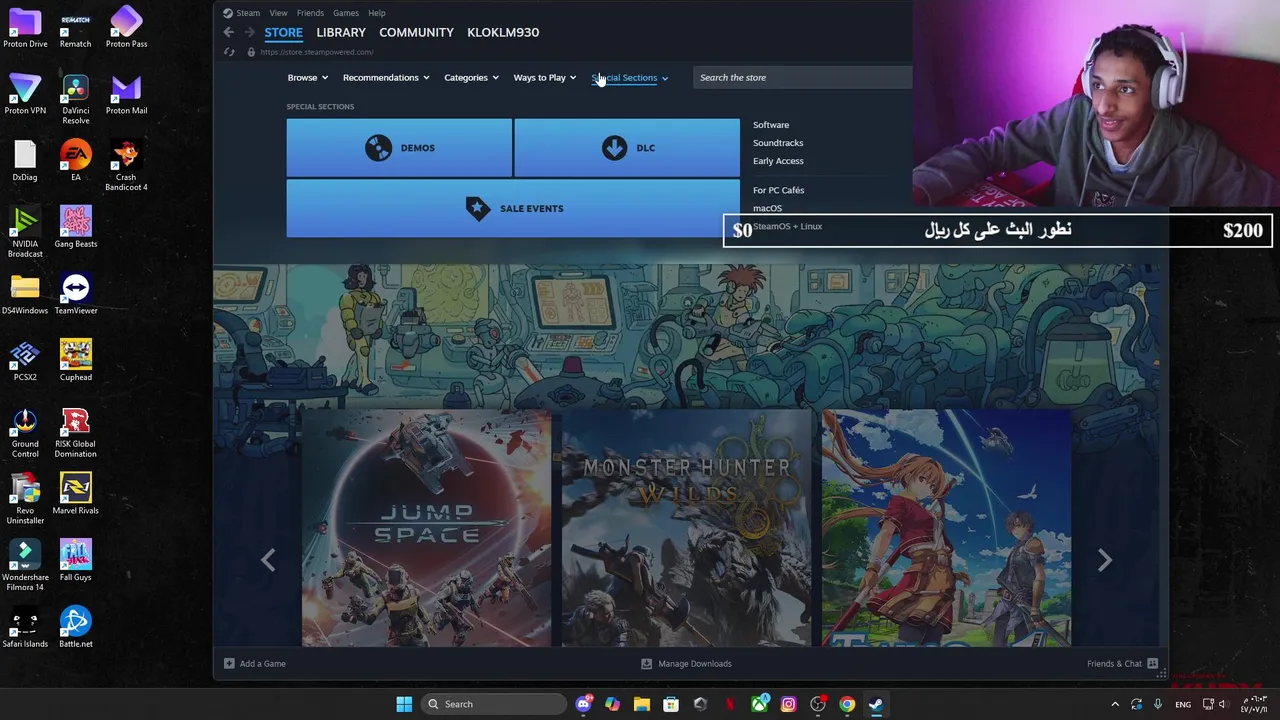This screenshot has width=1280, height=720.
Task: Open Proton VPN desktop icon
Action: point(25,94)
